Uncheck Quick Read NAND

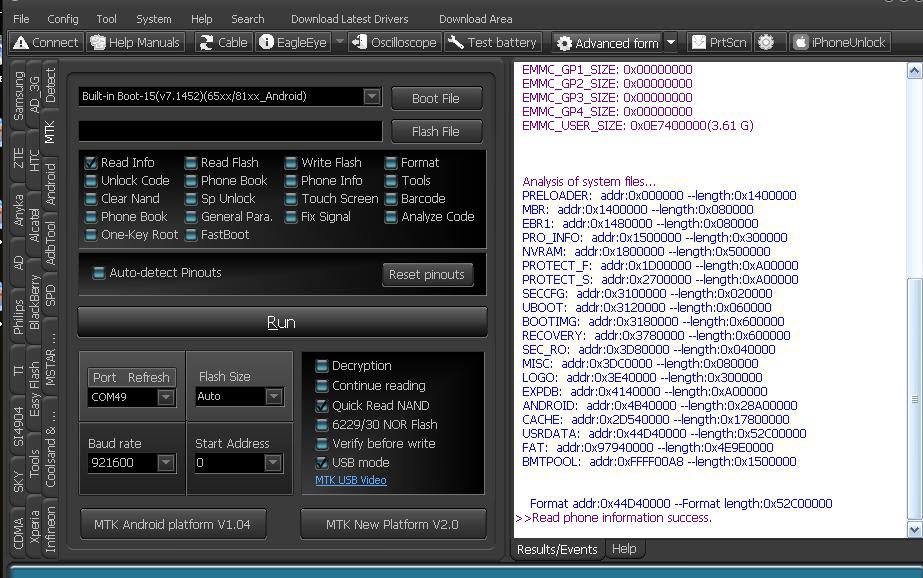(321, 406)
